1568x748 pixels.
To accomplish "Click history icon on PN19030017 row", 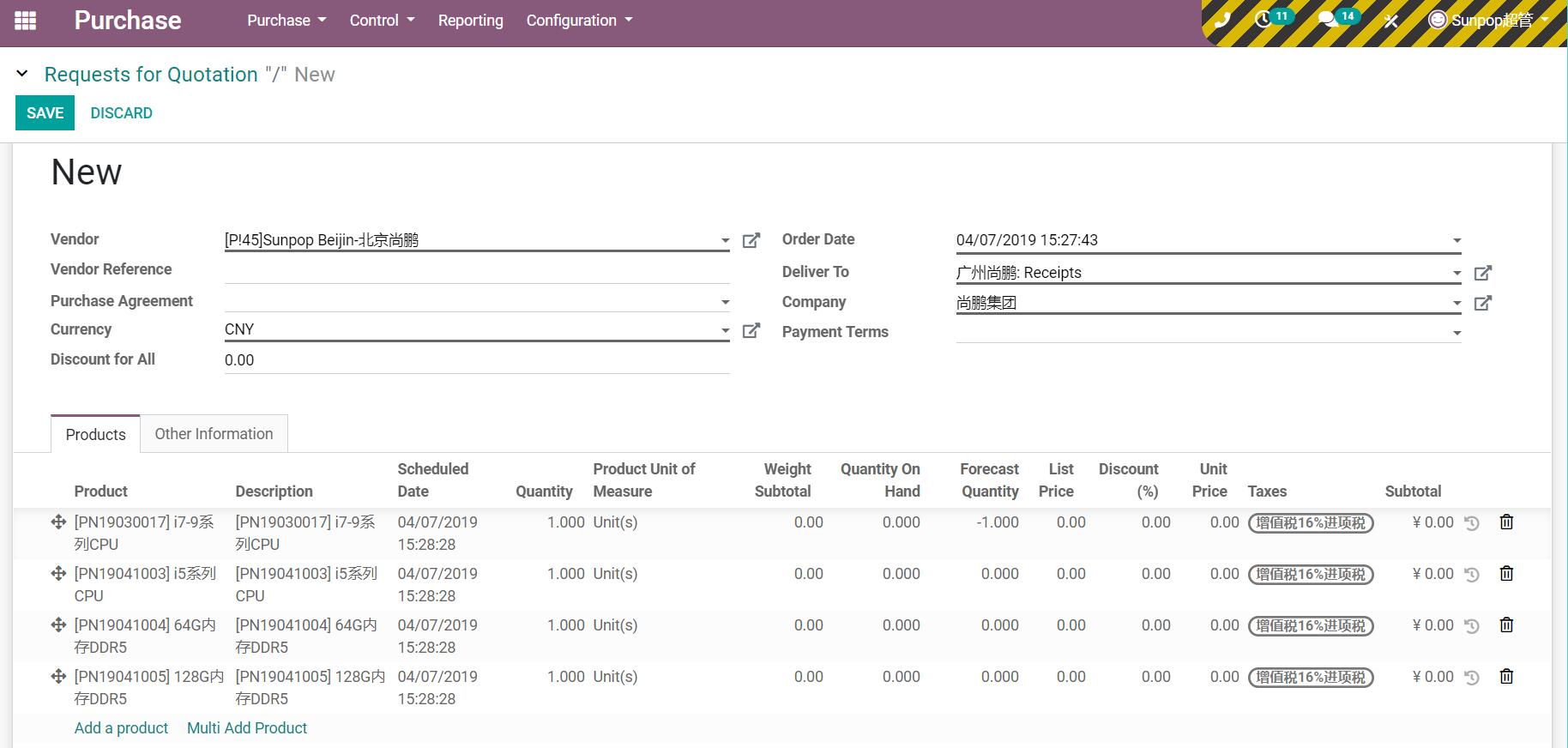I will (x=1472, y=523).
